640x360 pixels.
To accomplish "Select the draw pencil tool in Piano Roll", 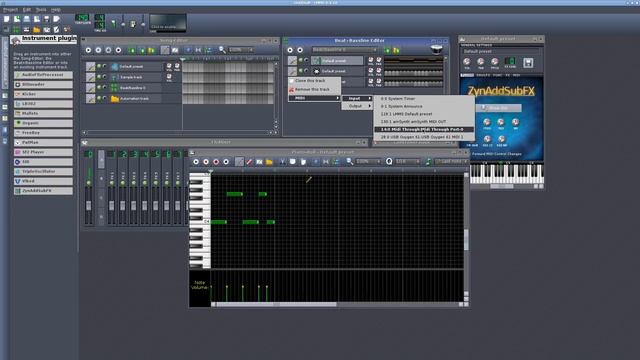I will [x=239, y=162].
